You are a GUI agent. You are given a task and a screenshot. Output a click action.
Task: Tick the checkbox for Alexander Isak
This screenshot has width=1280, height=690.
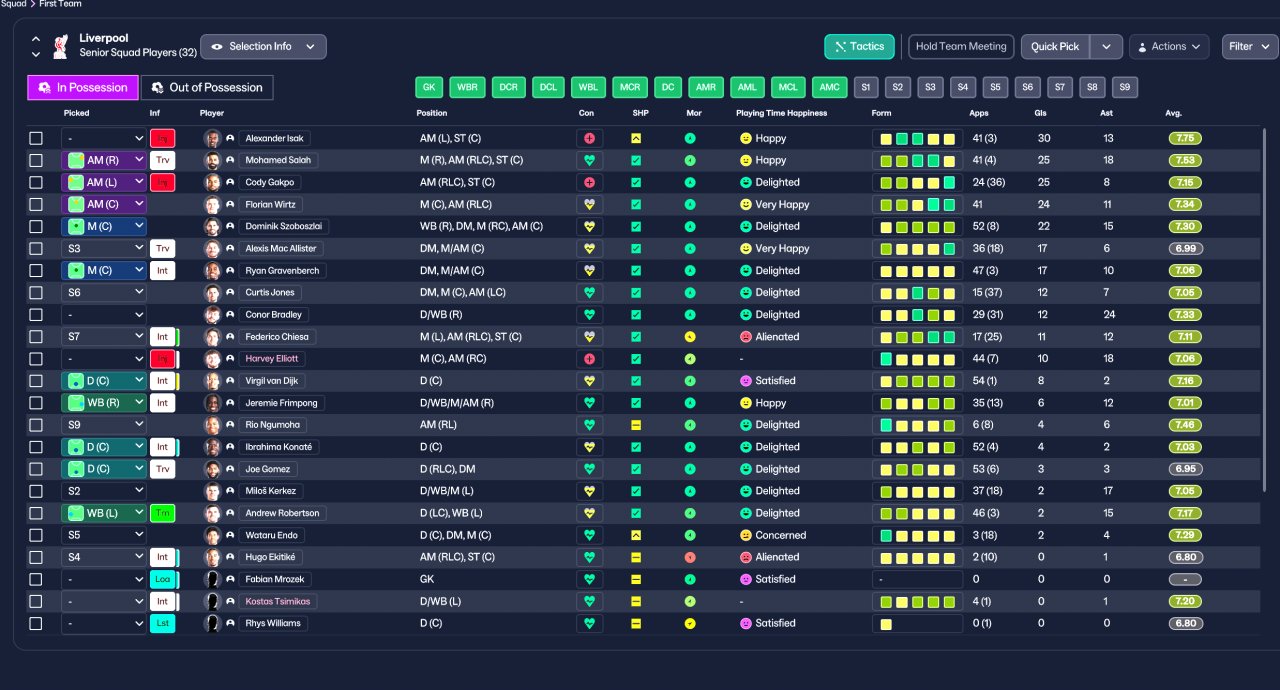coord(36,139)
